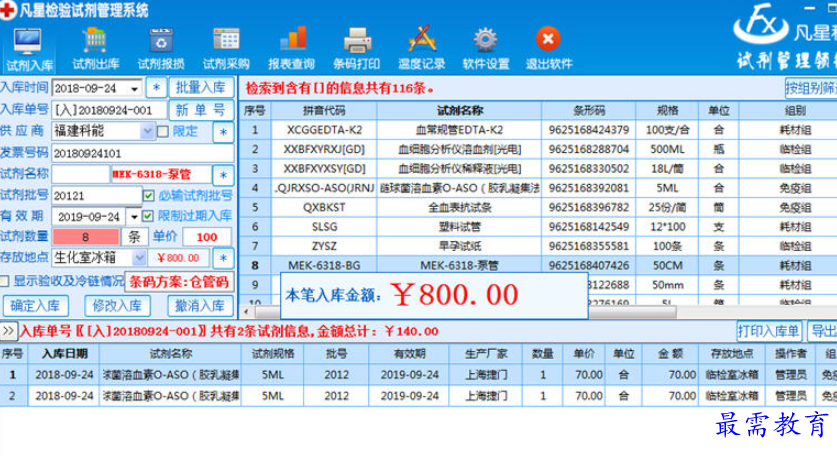Click the 入库单号 input field

(109, 111)
